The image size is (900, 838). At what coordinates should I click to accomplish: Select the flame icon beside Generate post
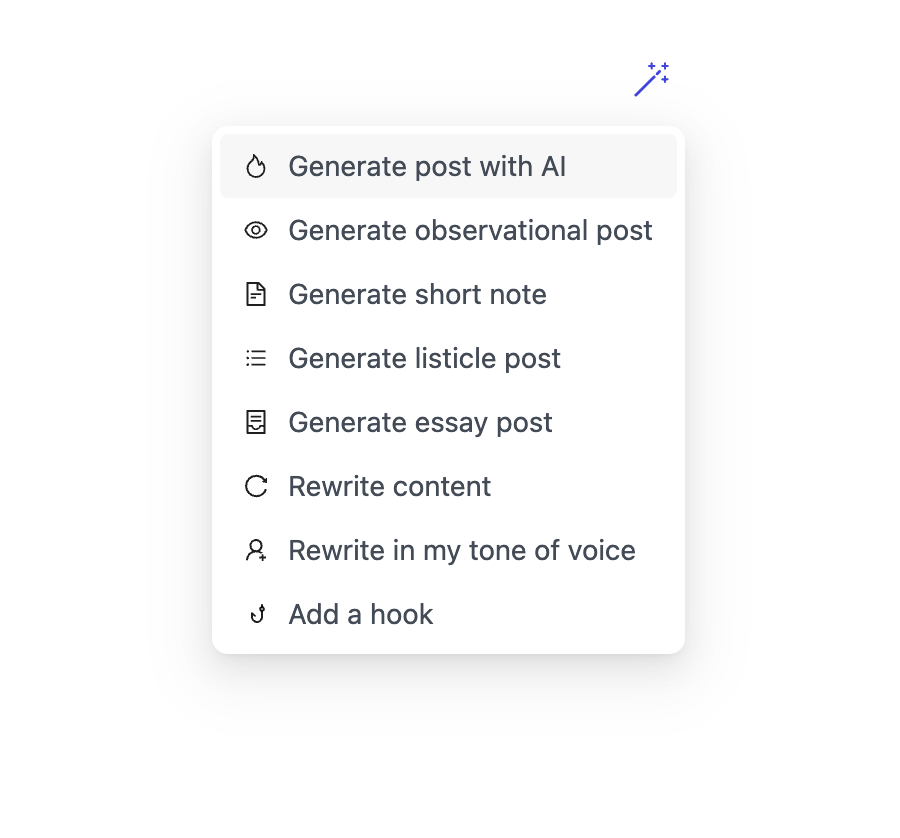point(256,166)
